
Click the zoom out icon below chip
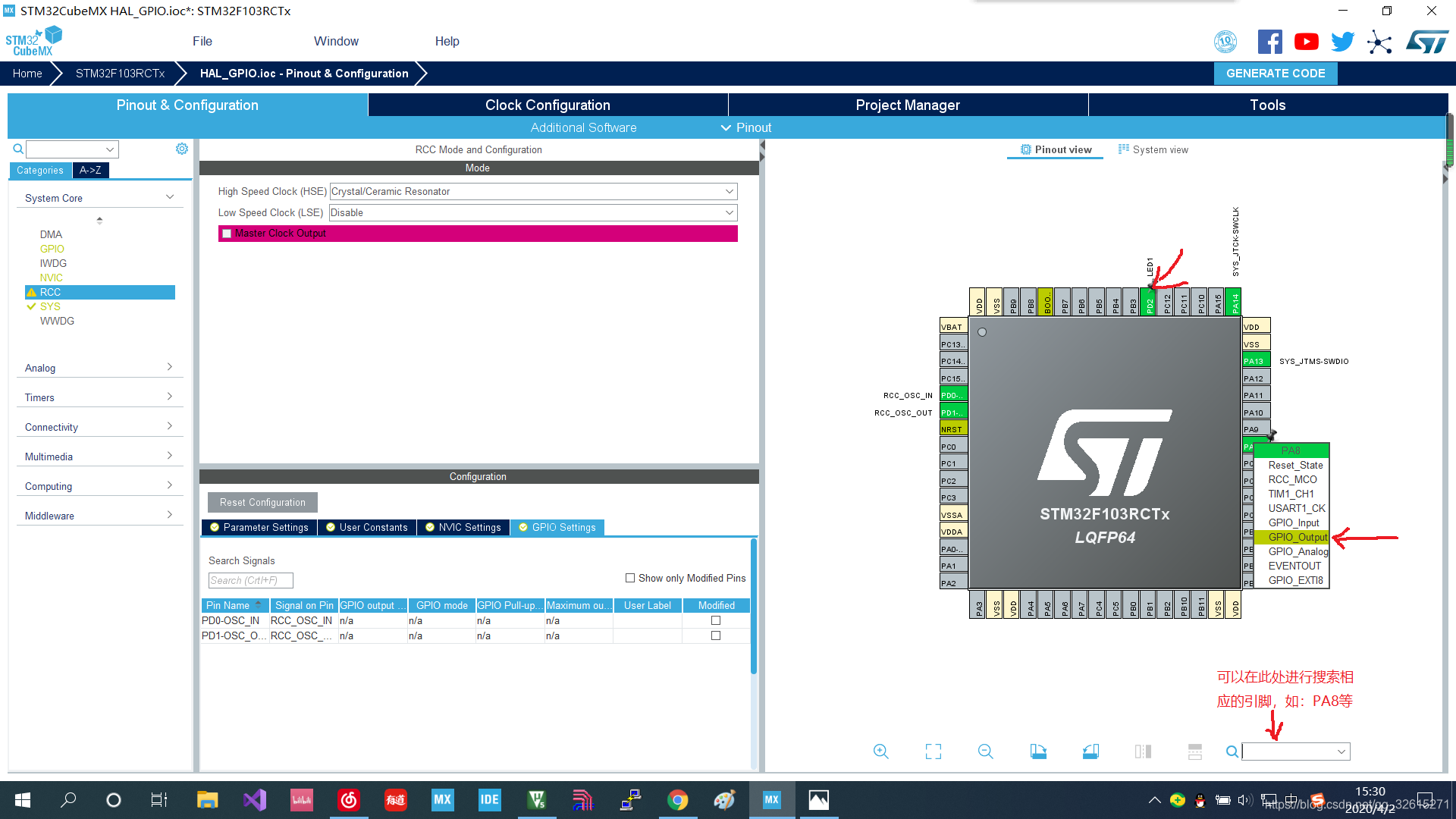pyautogui.click(x=986, y=752)
